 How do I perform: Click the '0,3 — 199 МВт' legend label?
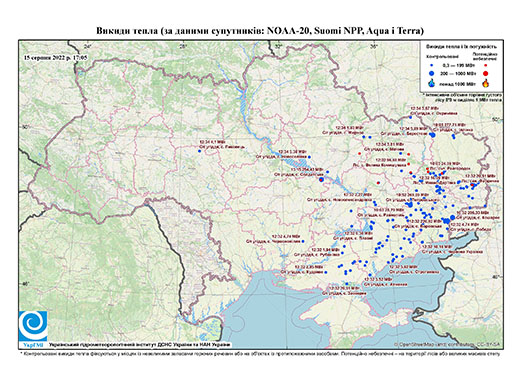click(458, 66)
